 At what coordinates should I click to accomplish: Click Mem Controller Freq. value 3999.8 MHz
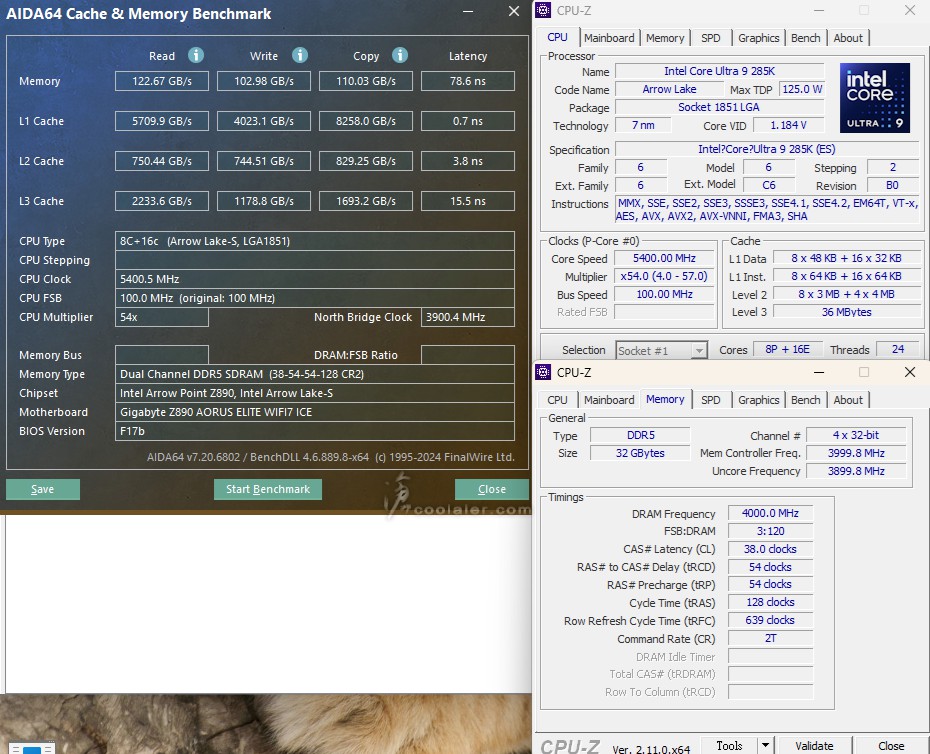point(856,453)
